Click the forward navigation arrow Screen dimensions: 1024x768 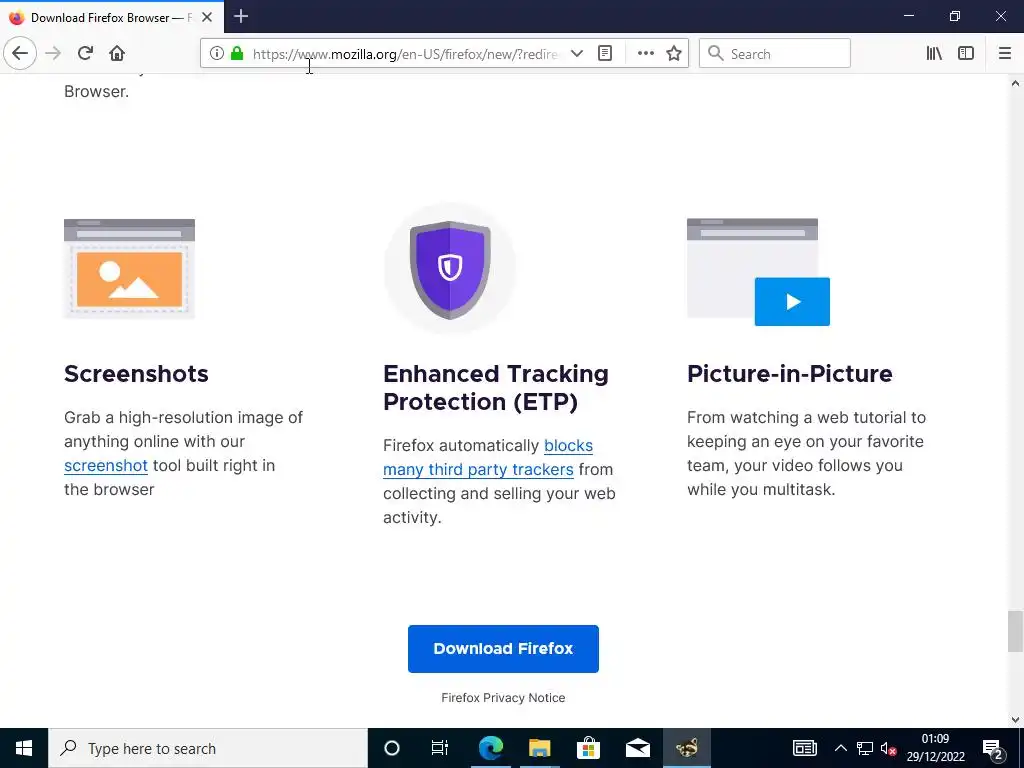point(53,54)
